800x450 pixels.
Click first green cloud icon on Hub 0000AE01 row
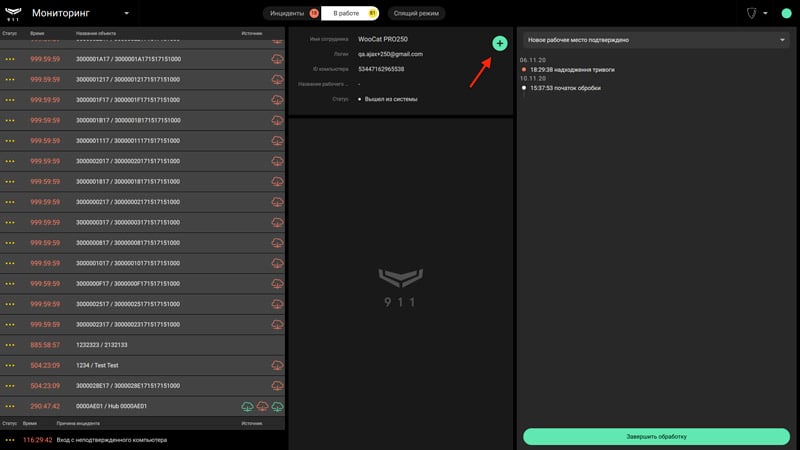tap(247, 406)
